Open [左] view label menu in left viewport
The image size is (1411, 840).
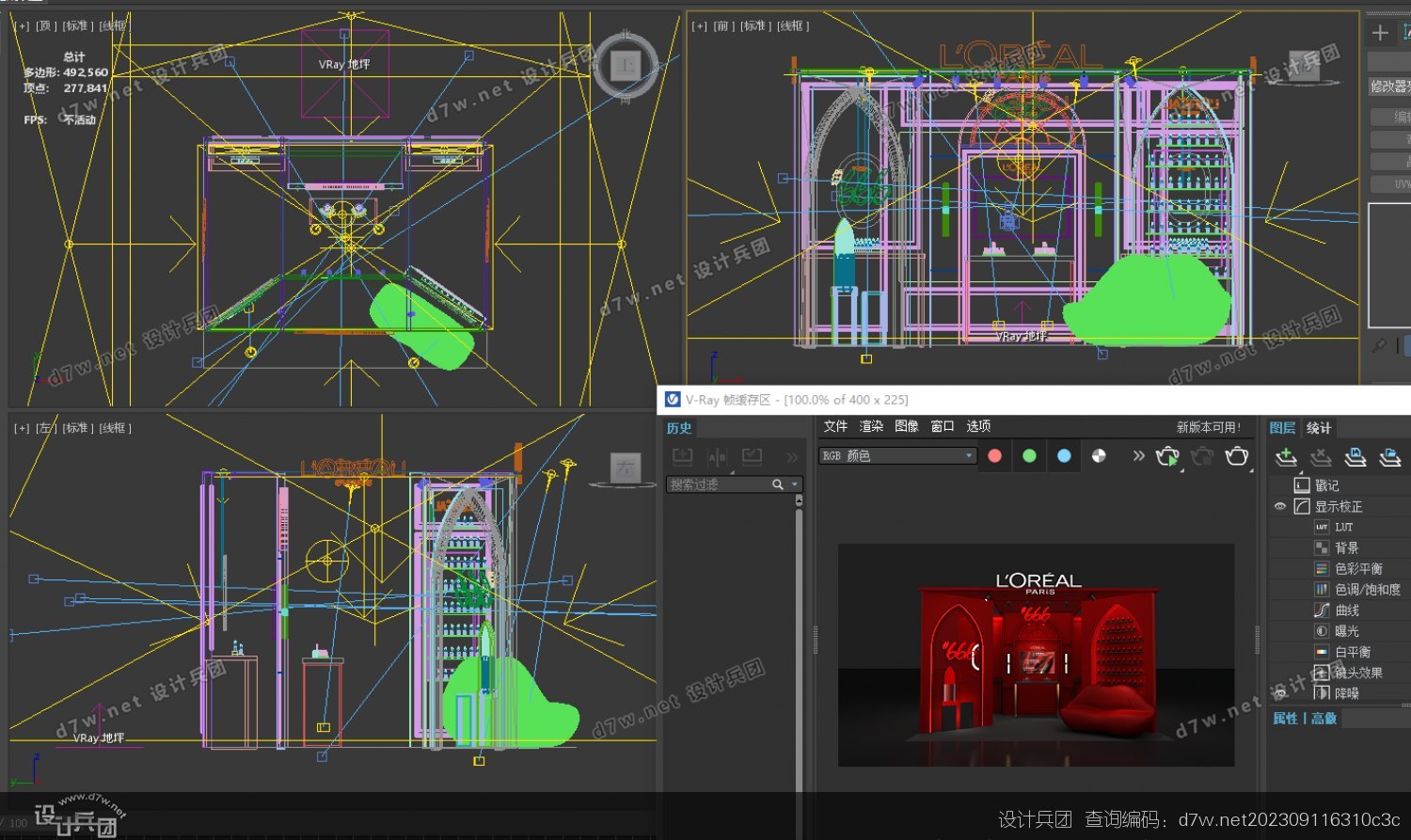[x=46, y=428]
